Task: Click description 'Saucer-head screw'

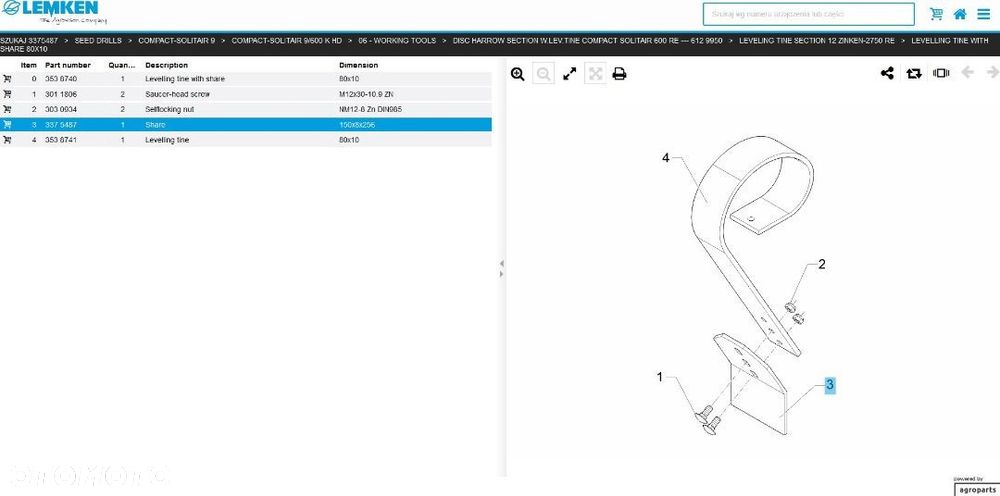Action: click(177, 94)
